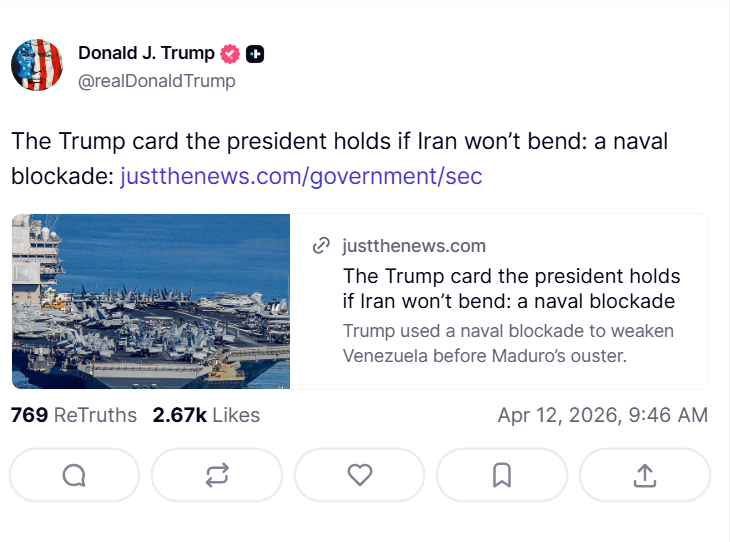Click the red verified checkmark badge
The width and height of the screenshot is (730, 542).
[x=230, y=54]
